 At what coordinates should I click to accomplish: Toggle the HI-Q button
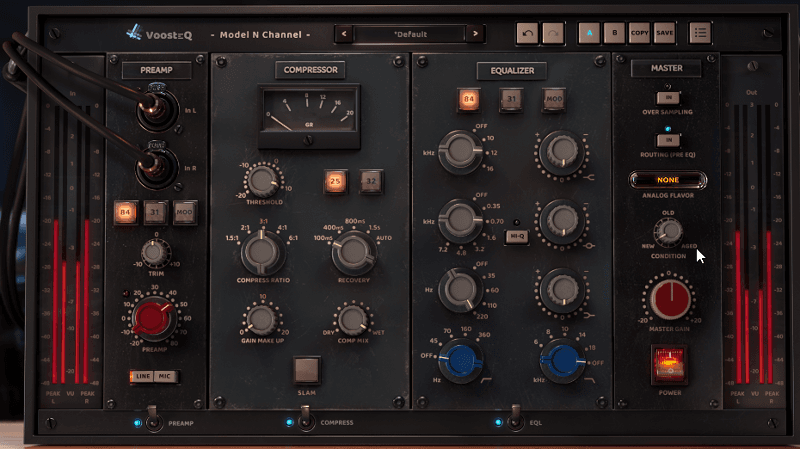(517, 236)
